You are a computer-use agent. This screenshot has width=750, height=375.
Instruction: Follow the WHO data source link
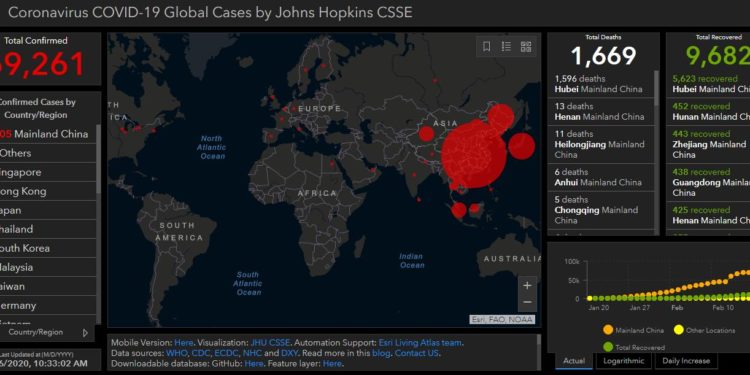click(x=176, y=353)
